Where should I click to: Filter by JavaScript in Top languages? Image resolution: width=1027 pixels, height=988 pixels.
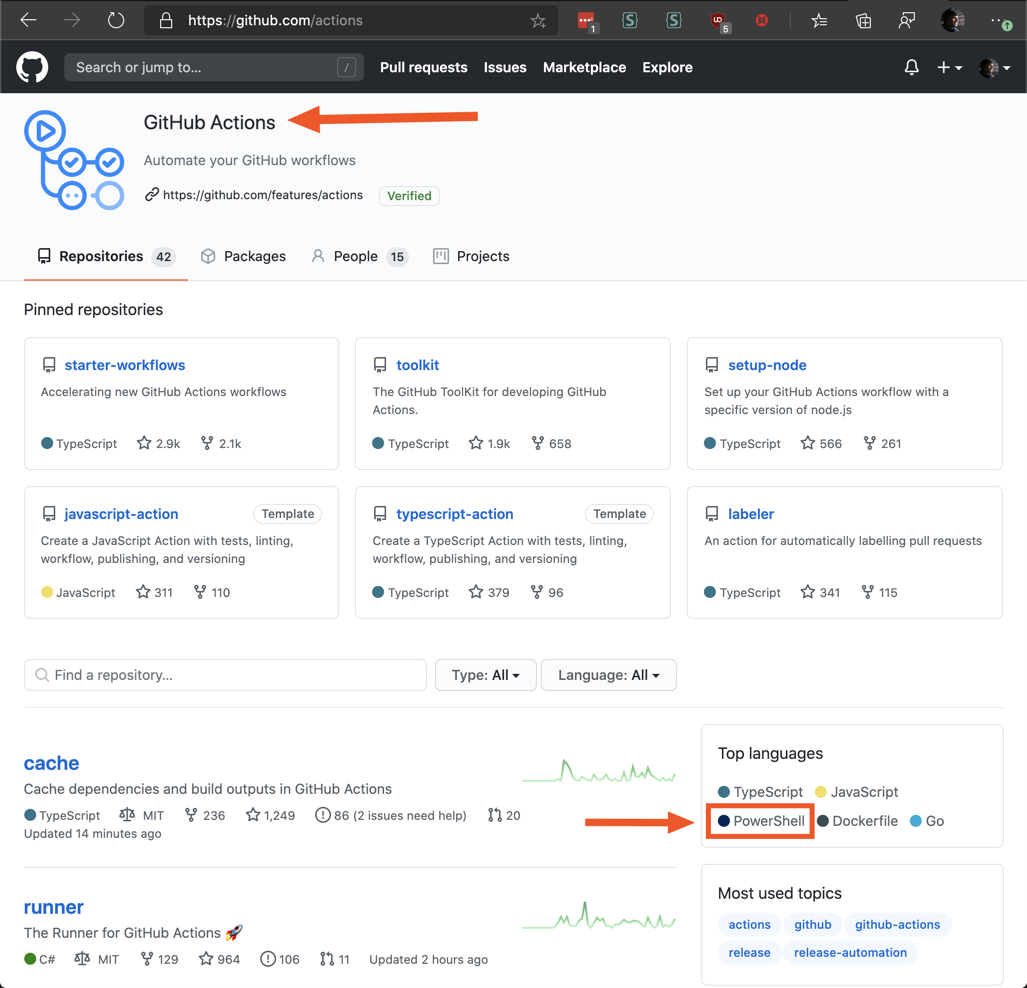point(857,791)
